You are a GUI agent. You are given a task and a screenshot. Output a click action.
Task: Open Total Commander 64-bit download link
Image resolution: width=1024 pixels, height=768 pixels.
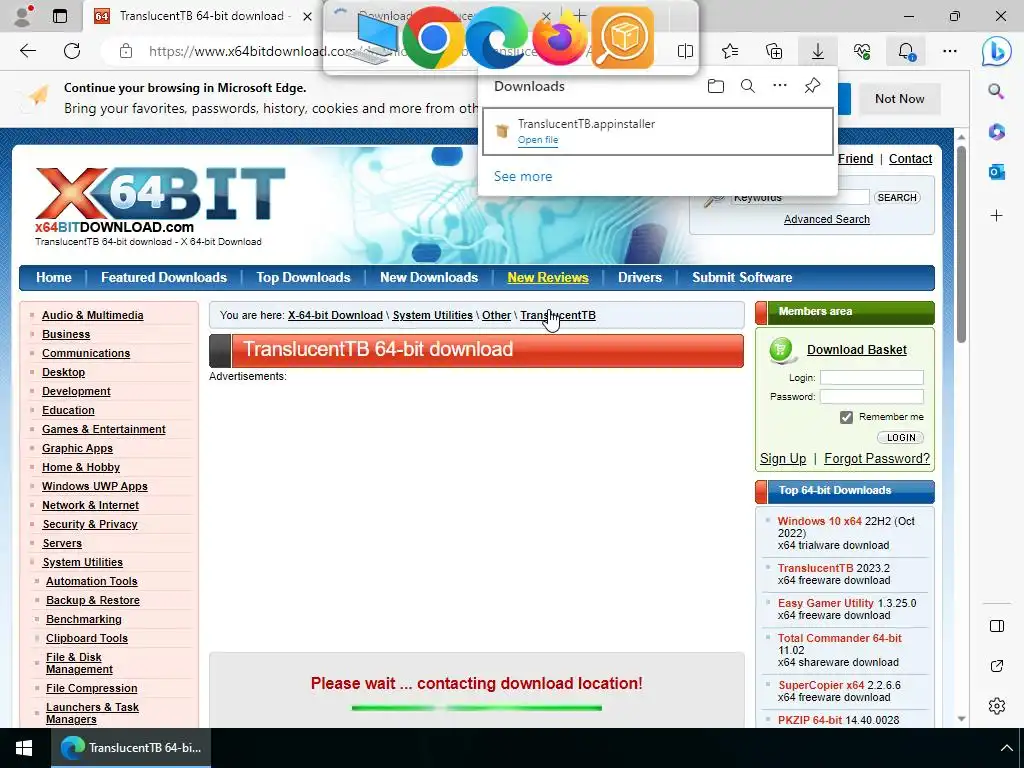point(839,638)
